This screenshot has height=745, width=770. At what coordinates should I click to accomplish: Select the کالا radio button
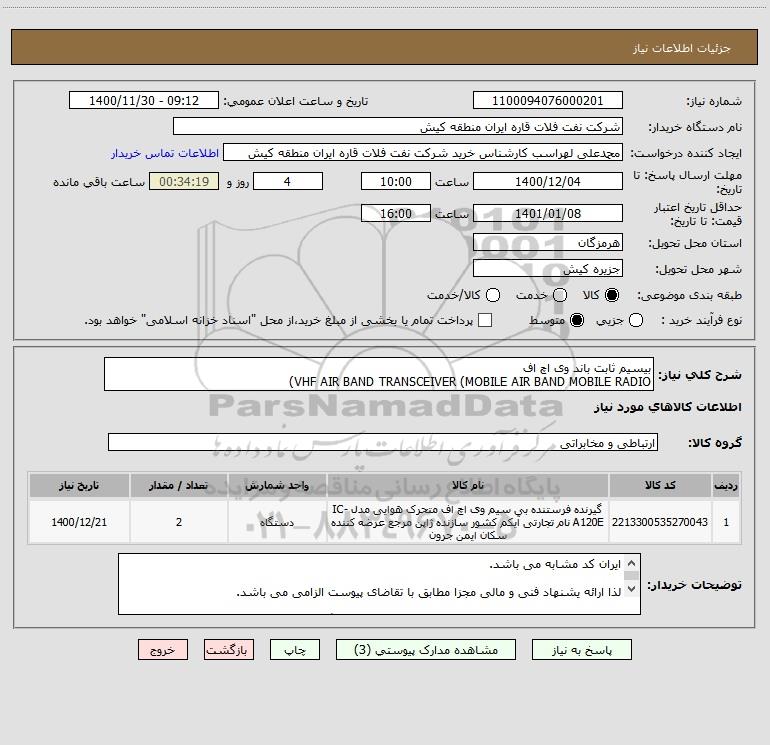coord(612,295)
